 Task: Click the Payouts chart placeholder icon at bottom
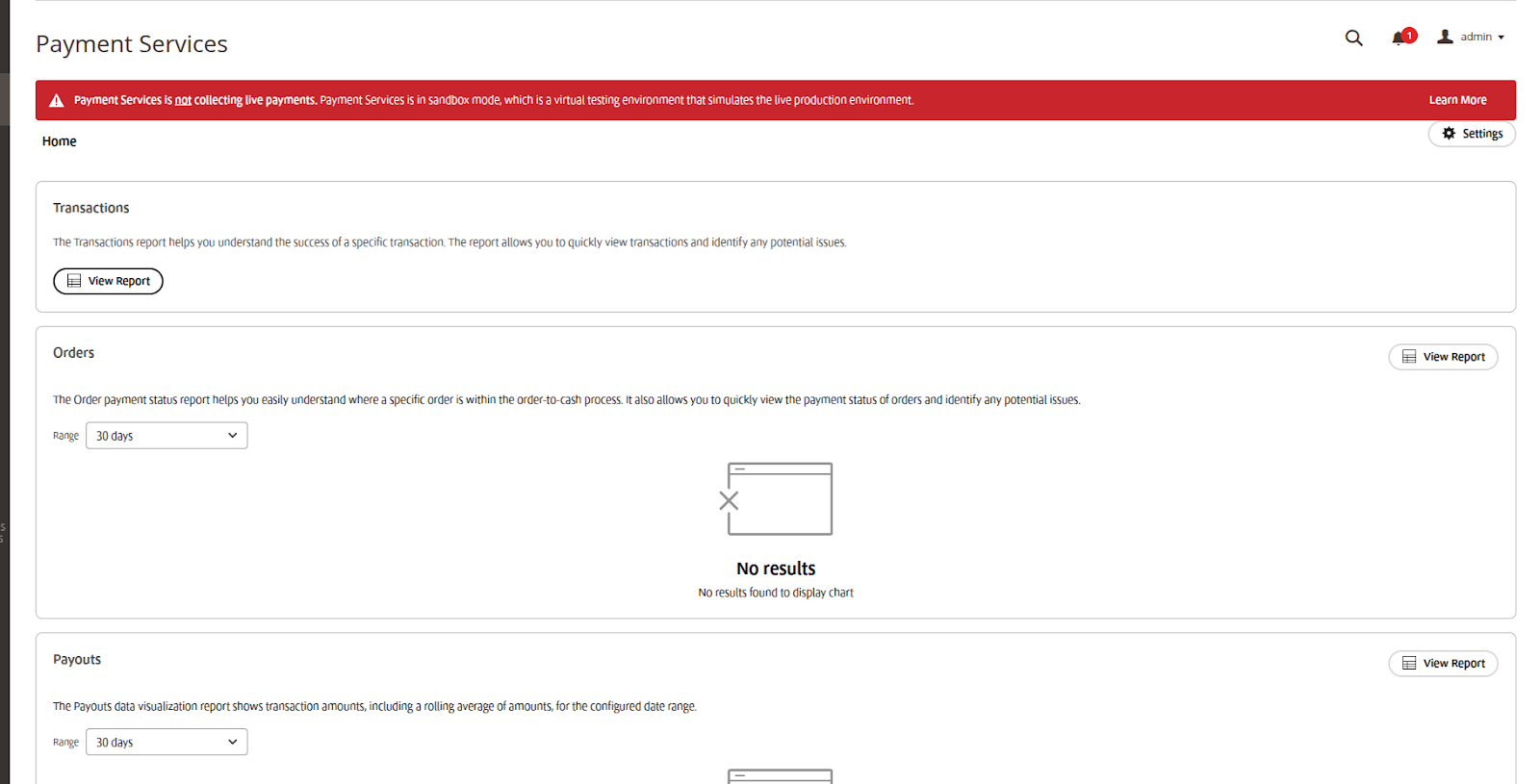coord(780,775)
